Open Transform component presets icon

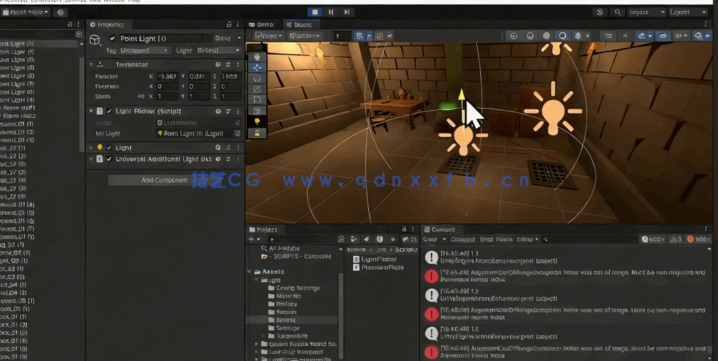tap(228, 65)
